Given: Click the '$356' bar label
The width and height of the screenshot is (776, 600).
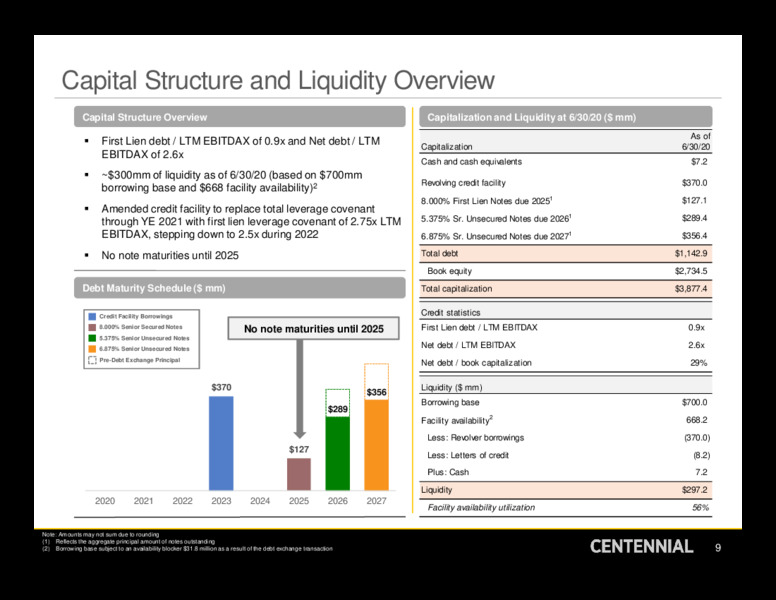Looking at the screenshot, I should (x=376, y=392).
